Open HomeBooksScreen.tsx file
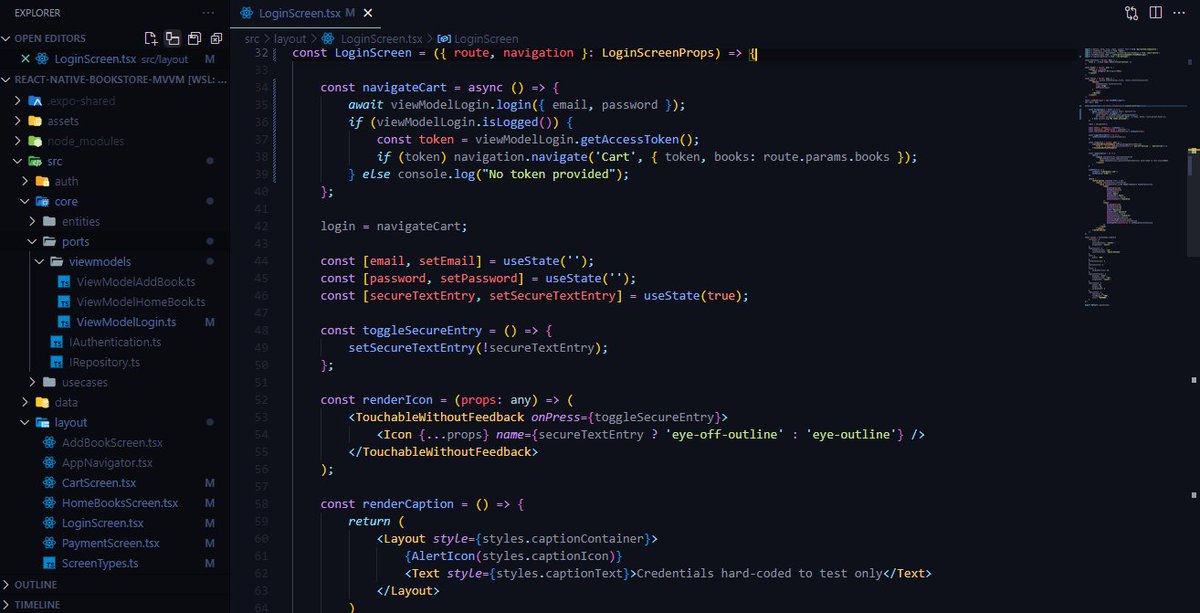1200x613 pixels. (119, 503)
